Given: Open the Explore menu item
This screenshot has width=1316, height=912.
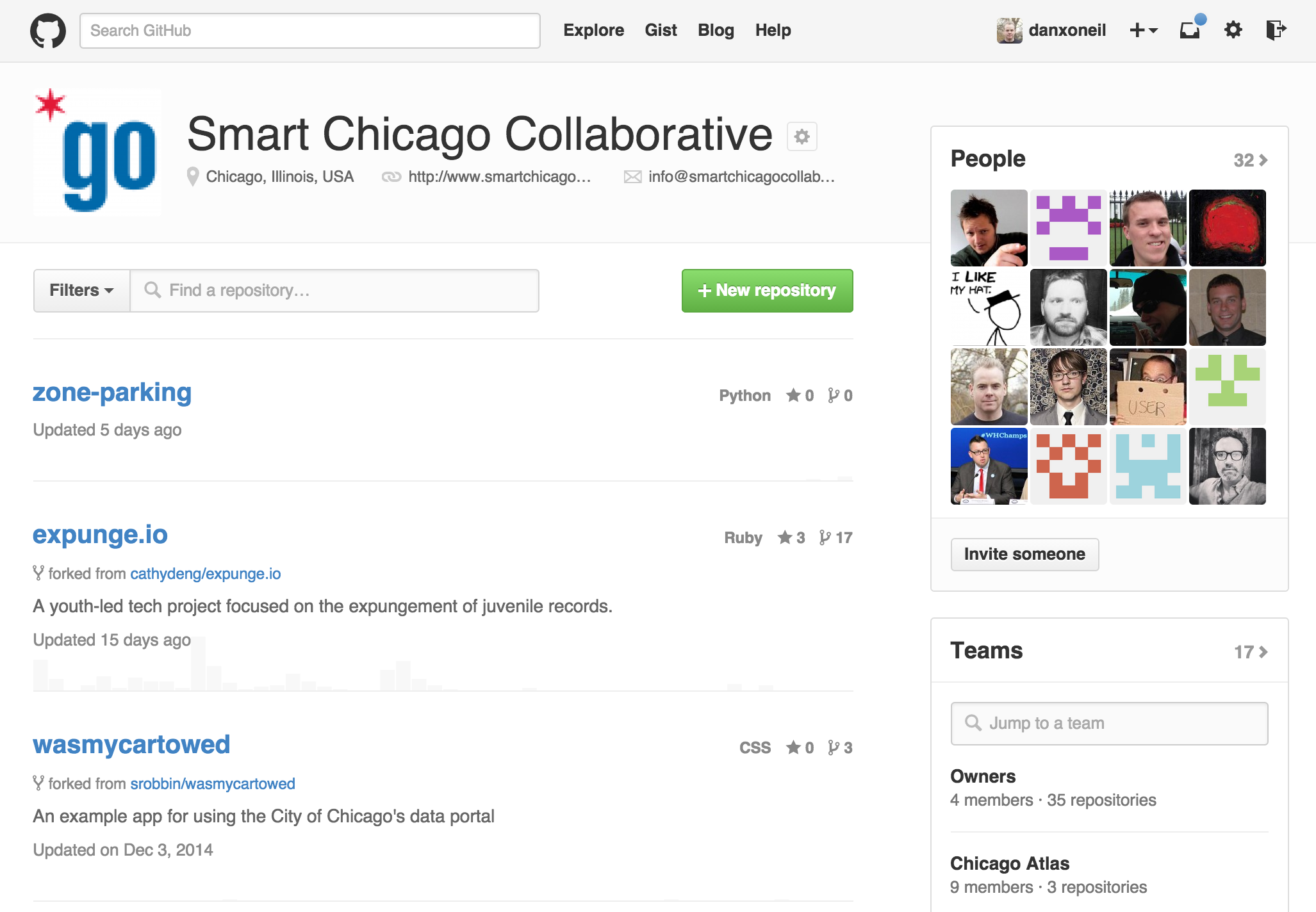Looking at the screenshot, I should tap(593, 30).
